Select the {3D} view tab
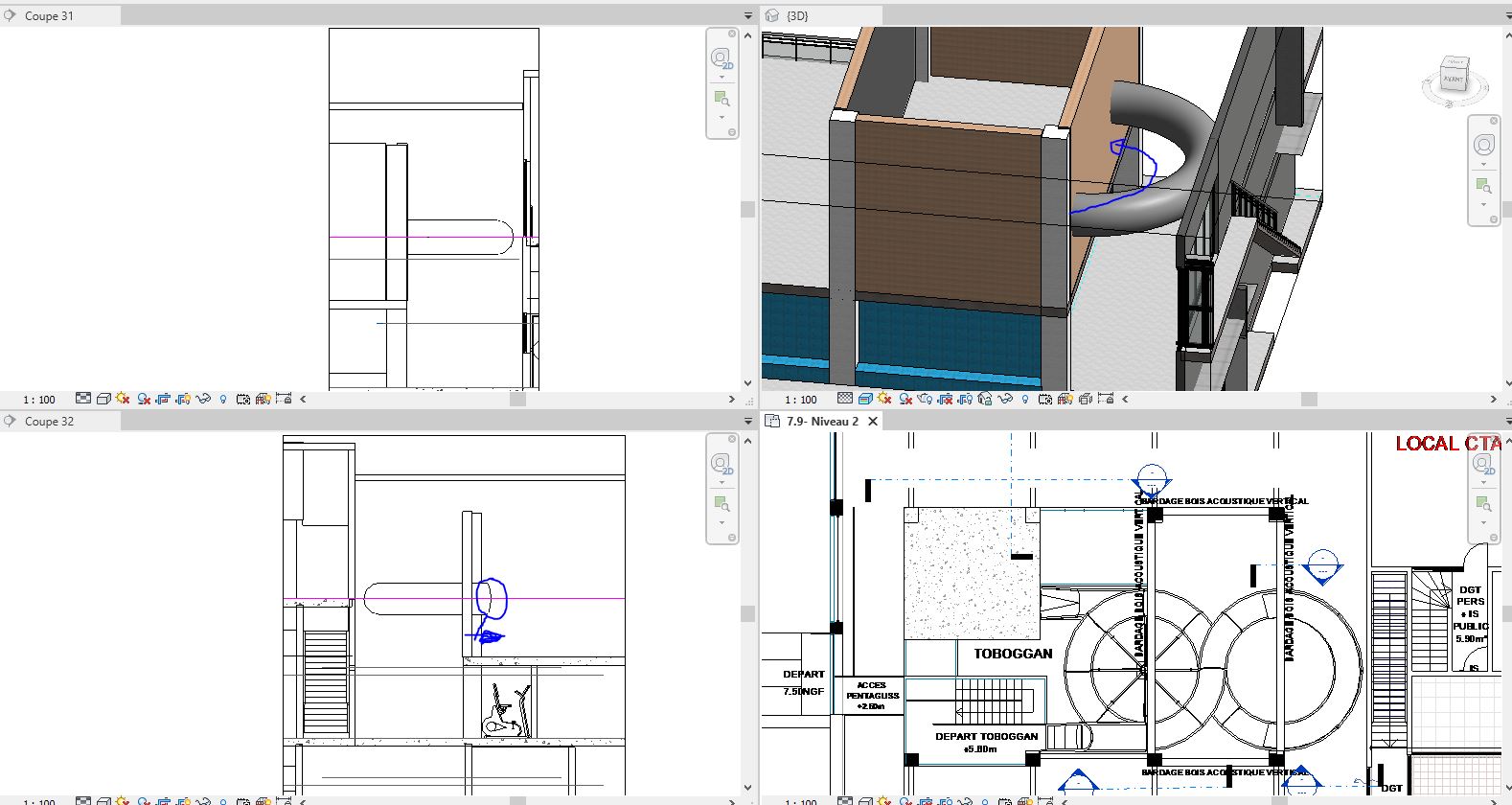The height and width of the screenshot is (805, 1512). tap(796, 16)
